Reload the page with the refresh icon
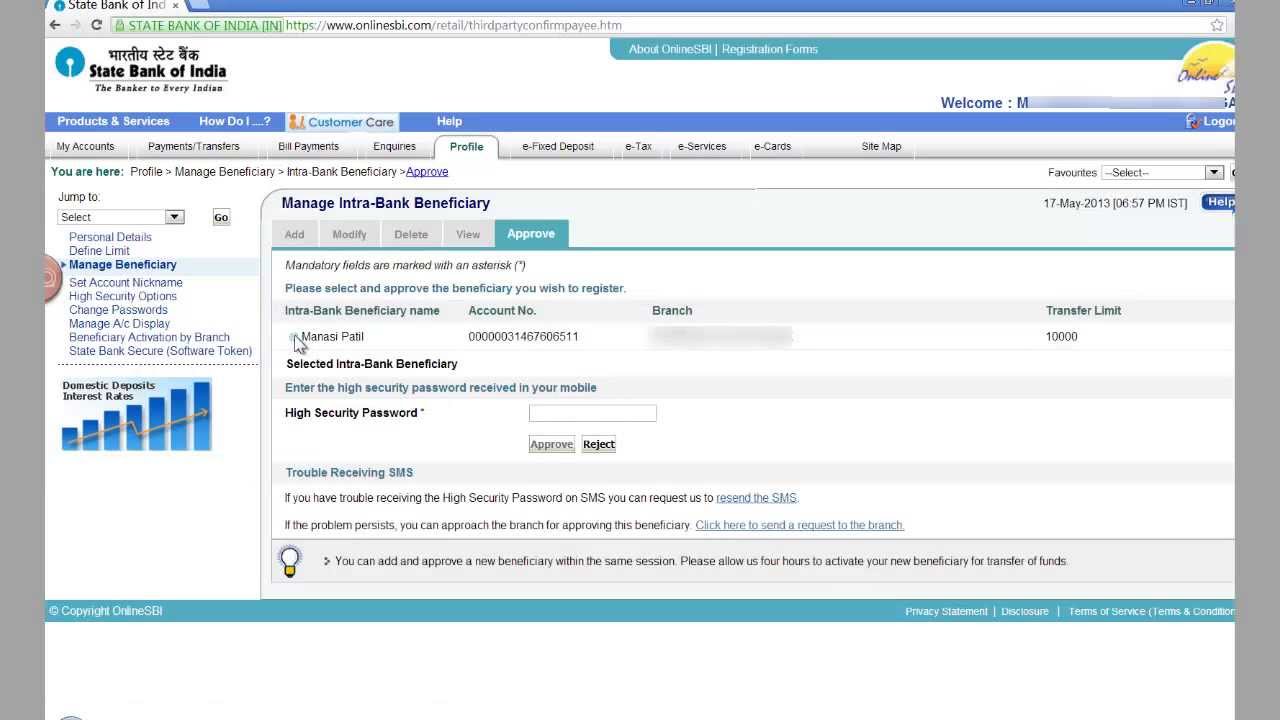This screenshot has height=720, width=1280. [96, 25]
